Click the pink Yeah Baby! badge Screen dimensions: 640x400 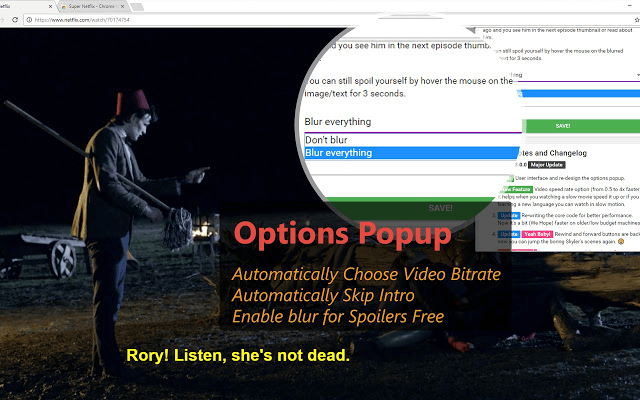click(x=538, y=234)
